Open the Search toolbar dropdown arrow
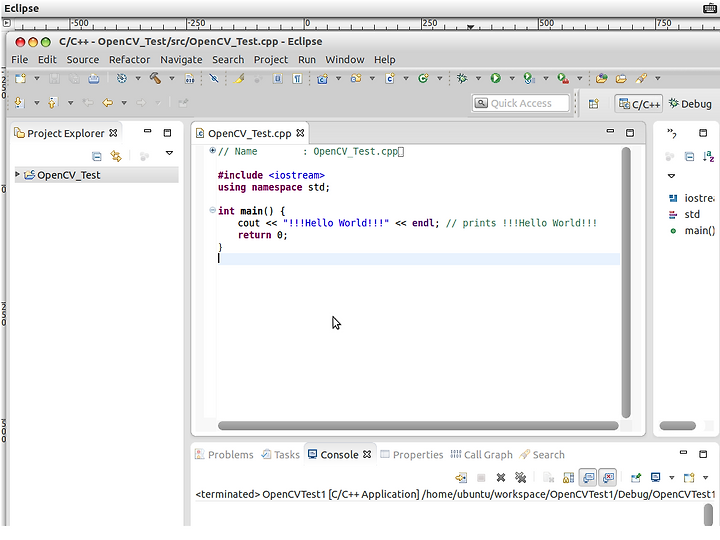This screenshot has width=720, height=540. [x=658, y=79]
